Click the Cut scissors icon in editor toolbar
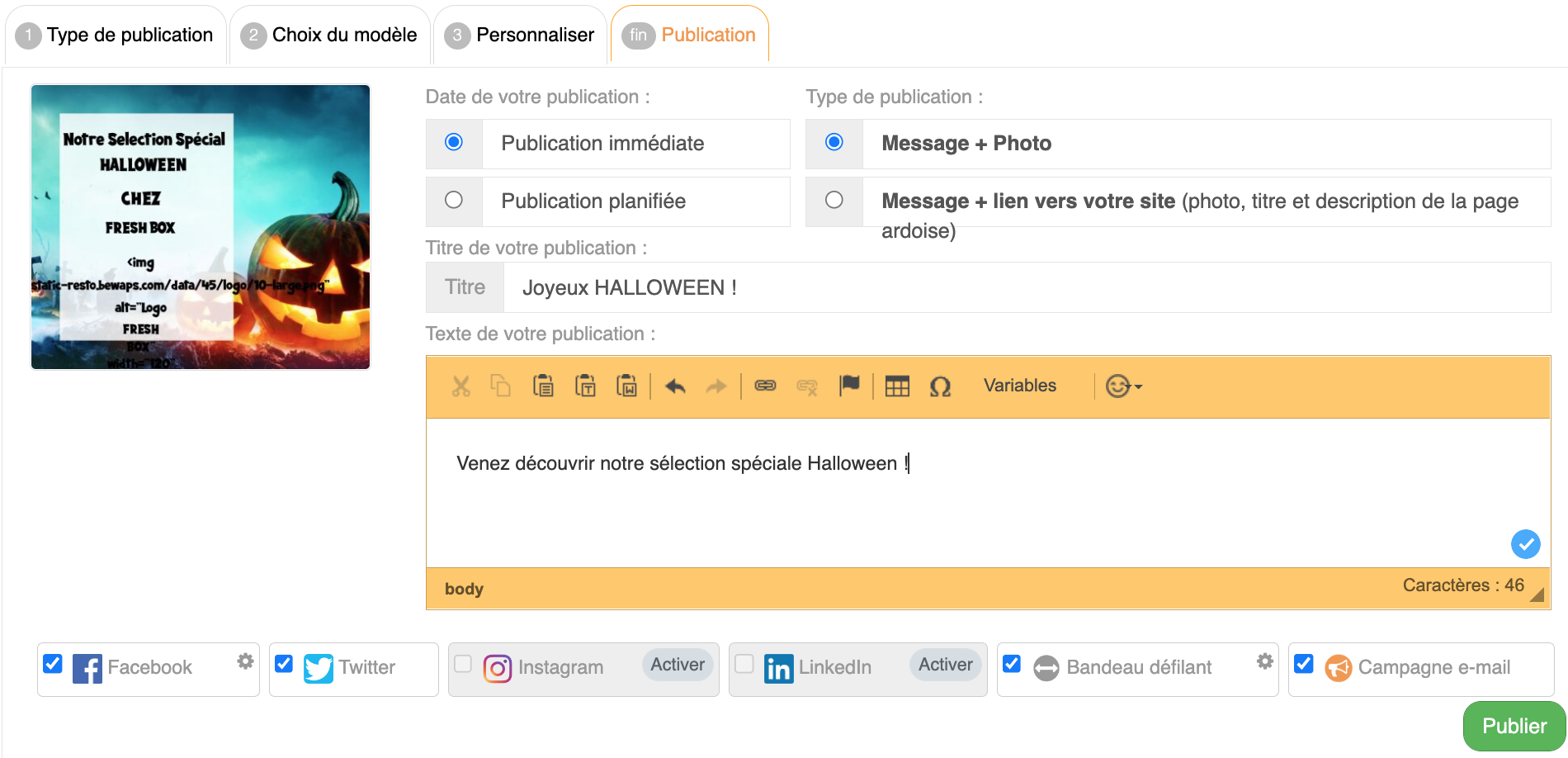The image size is (1568, 758). (x=460, y=386)
